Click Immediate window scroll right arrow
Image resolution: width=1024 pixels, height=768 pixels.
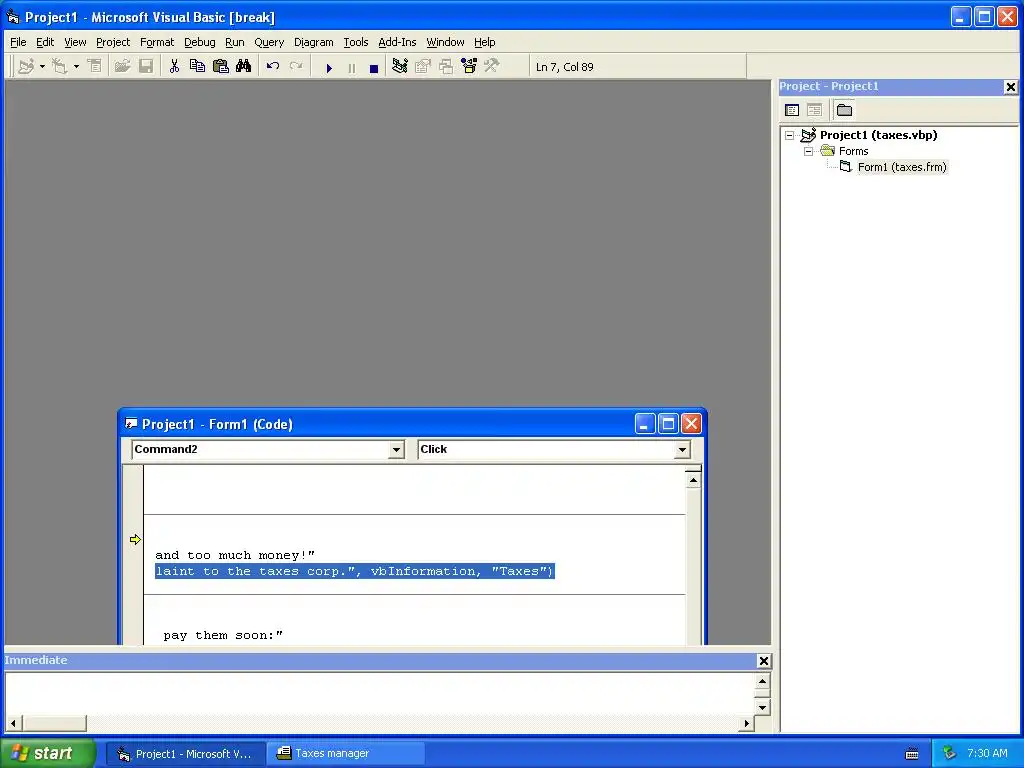pos(747,723)
